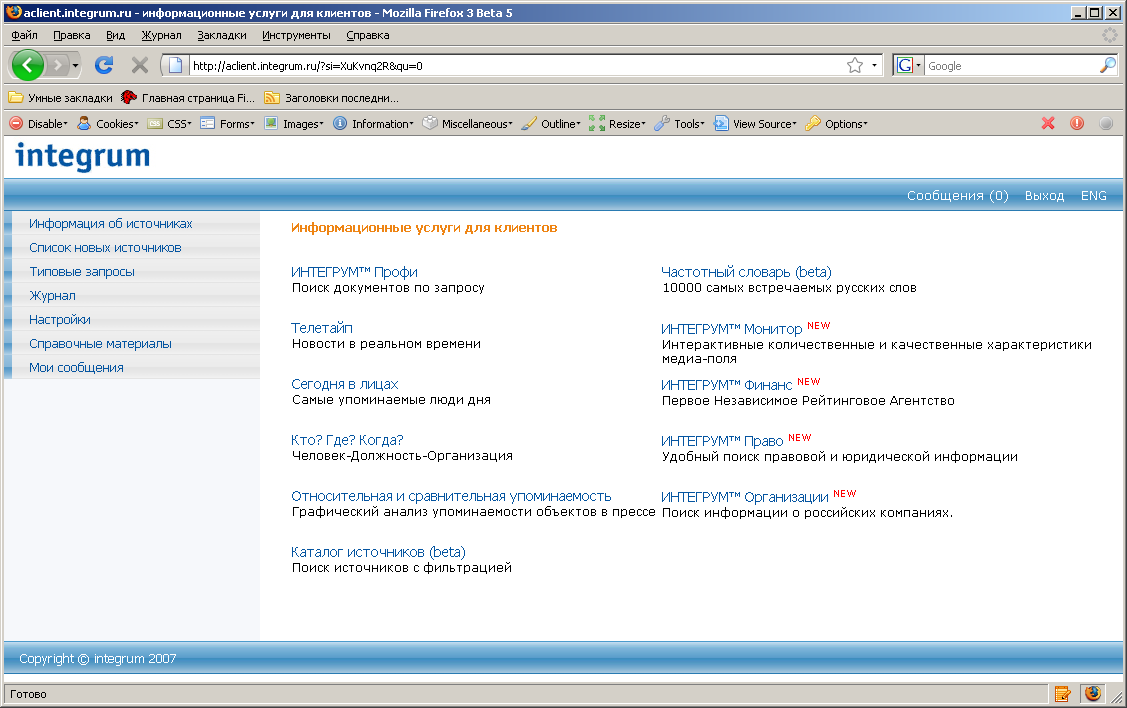Open the Кто? Где? Когда? link
Screen dimensions: 1127x708
coord(347,440)
